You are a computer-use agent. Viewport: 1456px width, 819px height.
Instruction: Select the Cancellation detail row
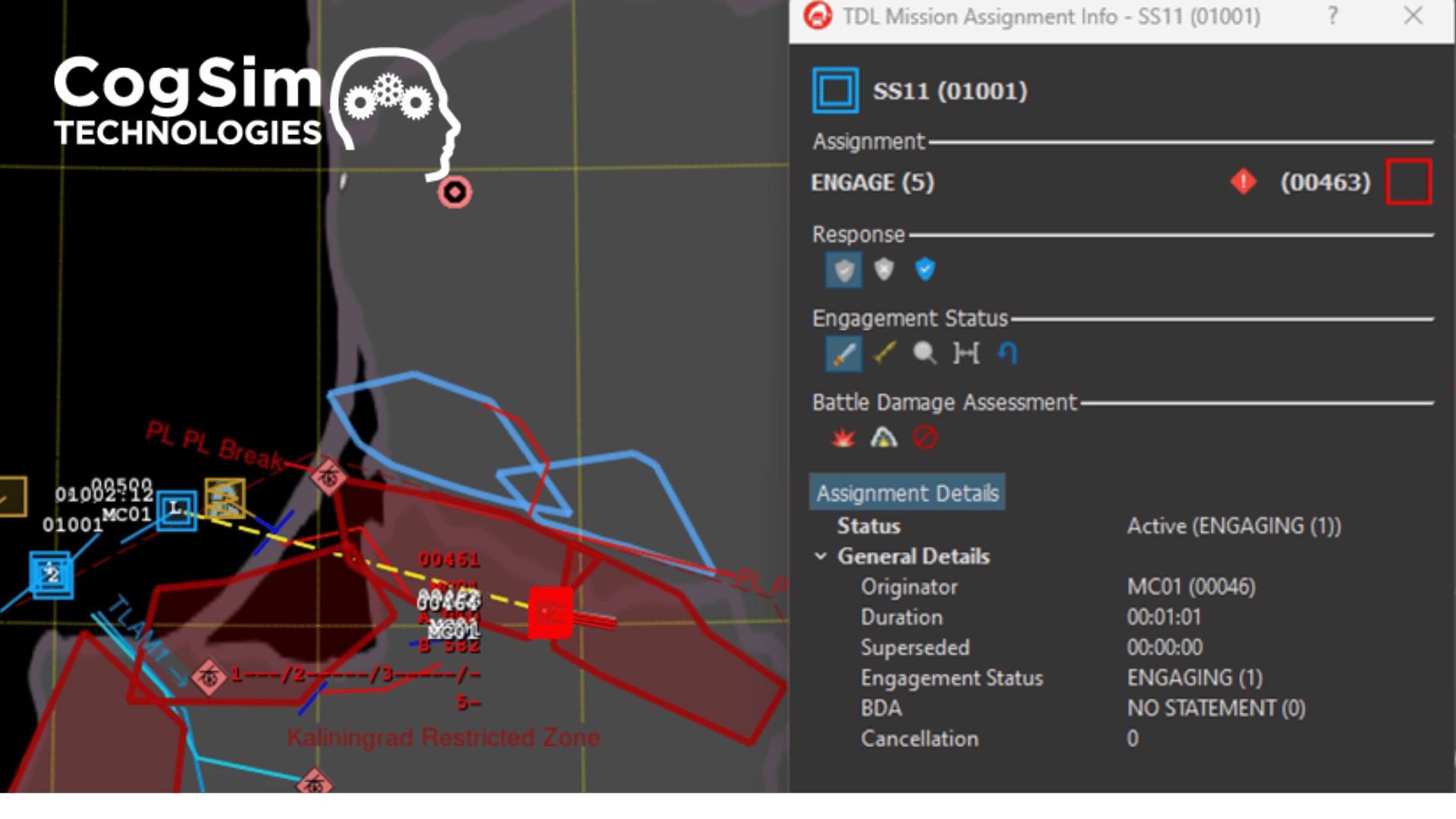click(x=1122, y=739)
